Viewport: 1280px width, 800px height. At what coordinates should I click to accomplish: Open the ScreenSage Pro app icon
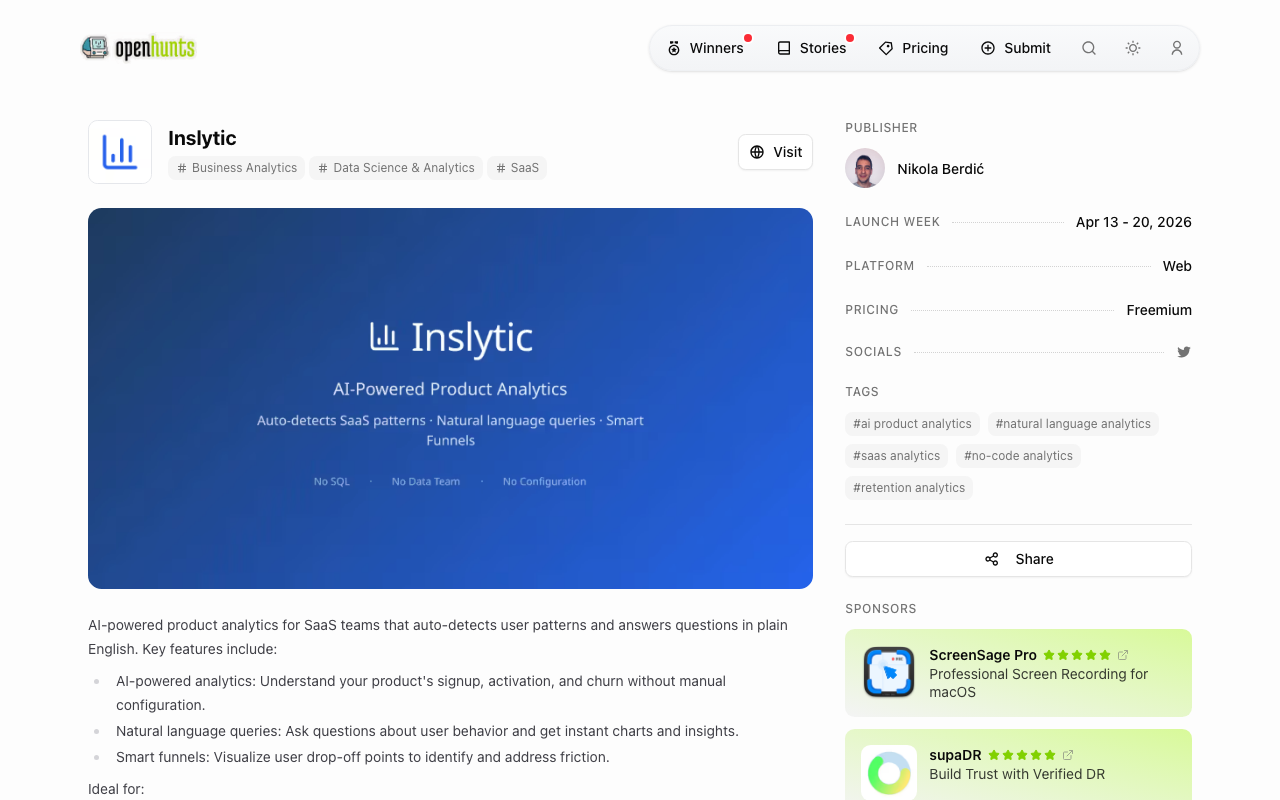point(889,672)
